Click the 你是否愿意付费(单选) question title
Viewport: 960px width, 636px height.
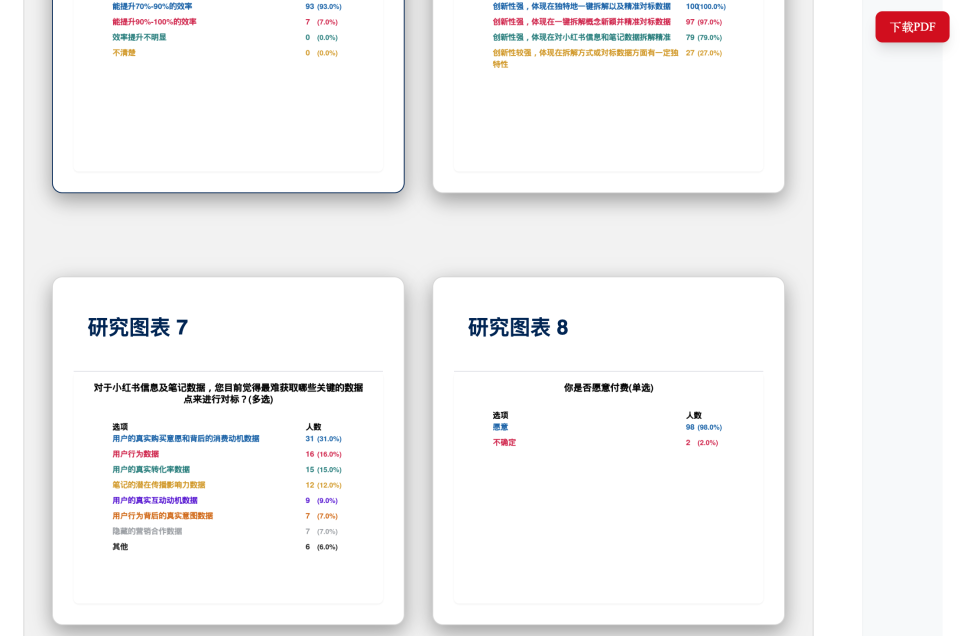[608, 388]
